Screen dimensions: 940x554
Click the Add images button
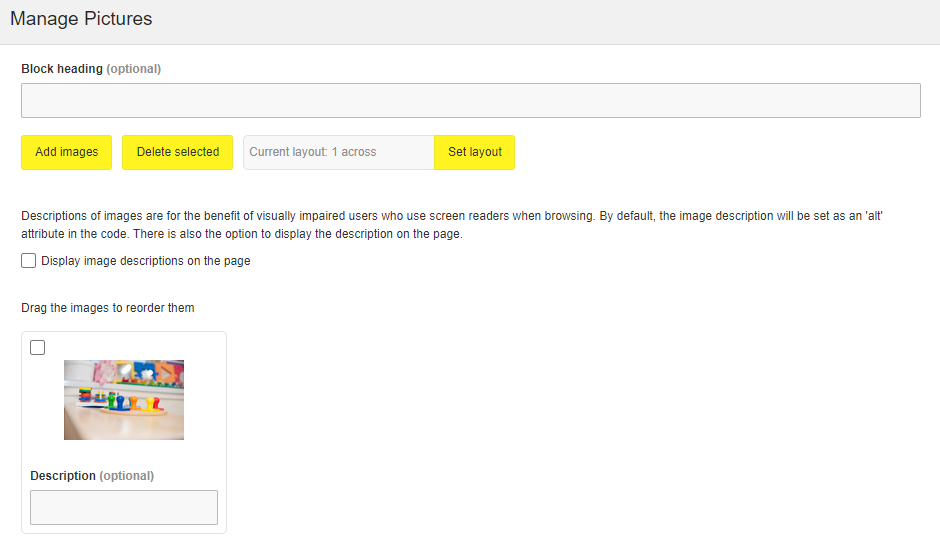[66, 152]
